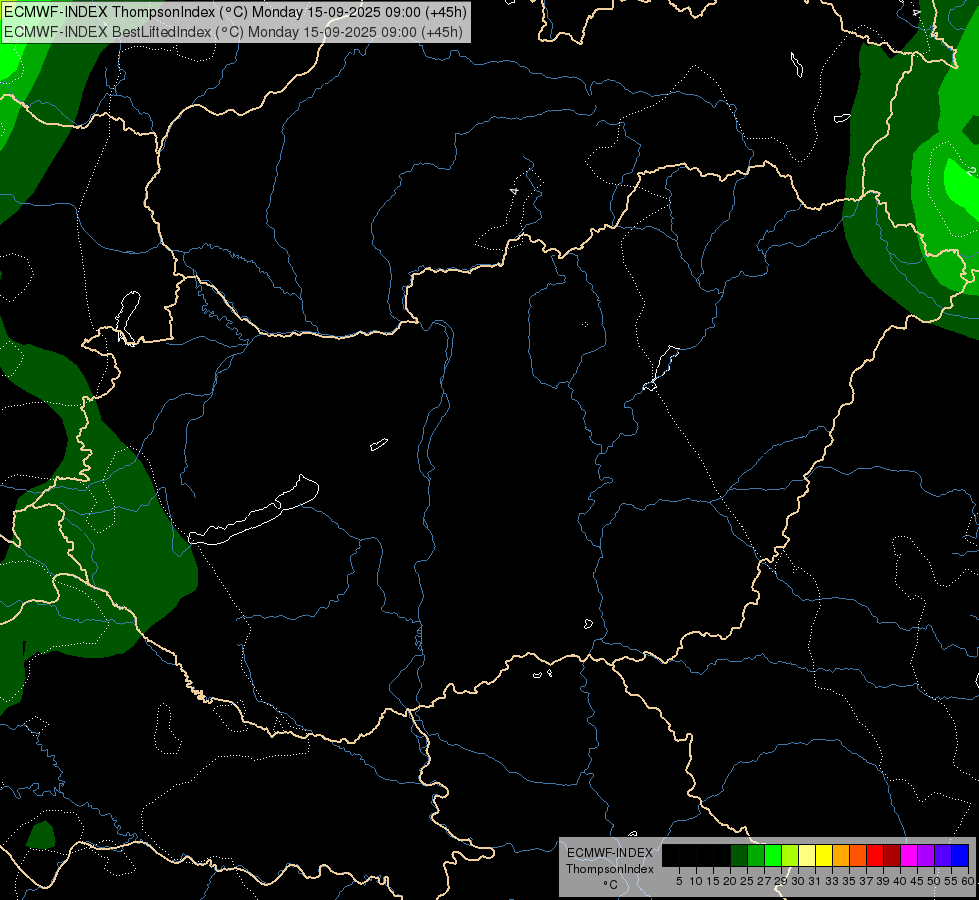Pick the magenta 40–45 legend swatch

(x=909, y=855)
